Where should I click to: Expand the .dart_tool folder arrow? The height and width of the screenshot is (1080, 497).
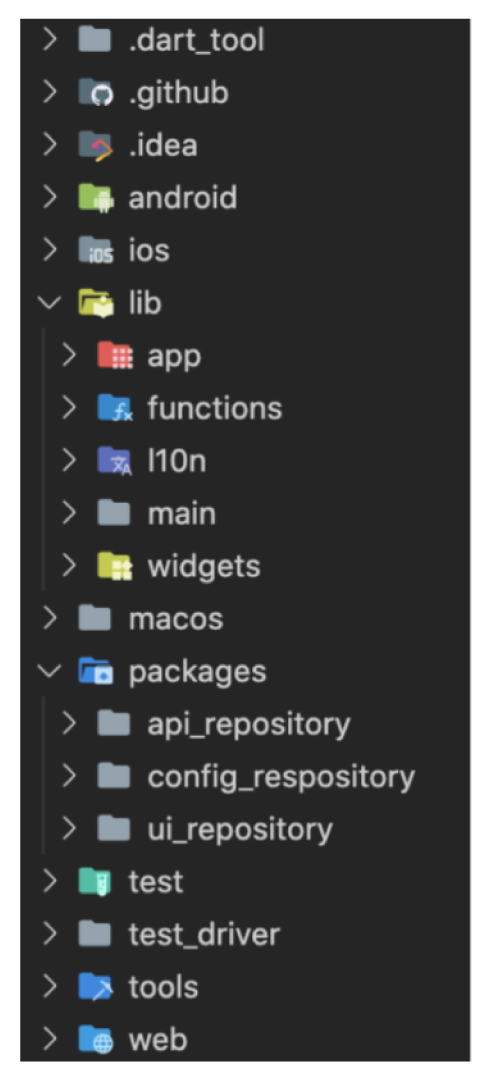point(50,40)
